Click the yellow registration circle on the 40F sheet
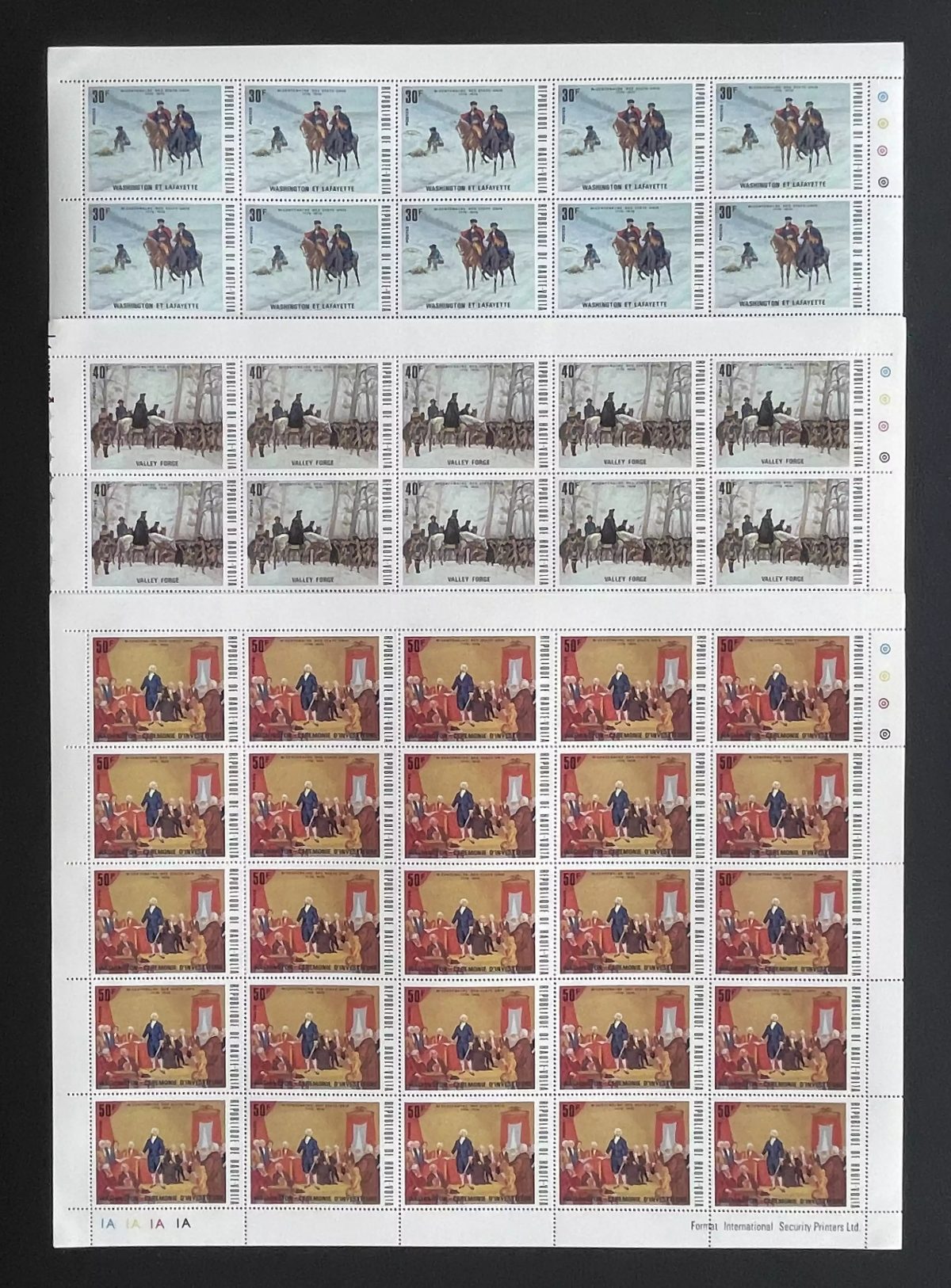This screenshot has width=951, height=1288. 884,401
